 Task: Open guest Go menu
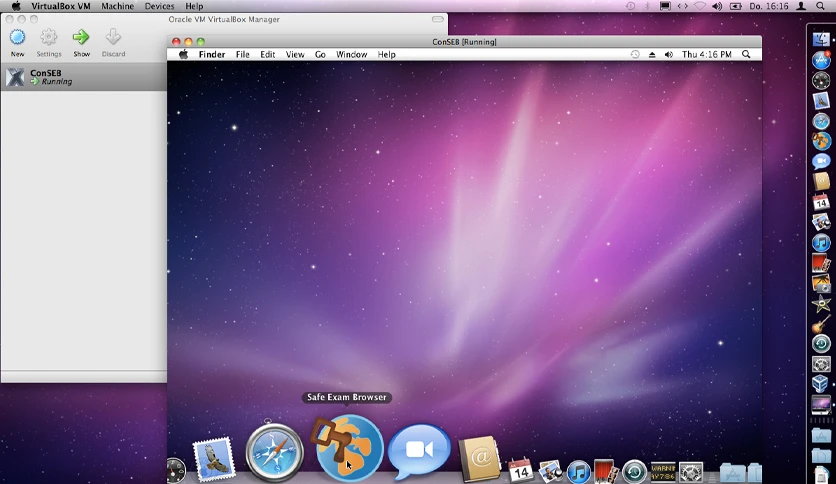point(320,54)
